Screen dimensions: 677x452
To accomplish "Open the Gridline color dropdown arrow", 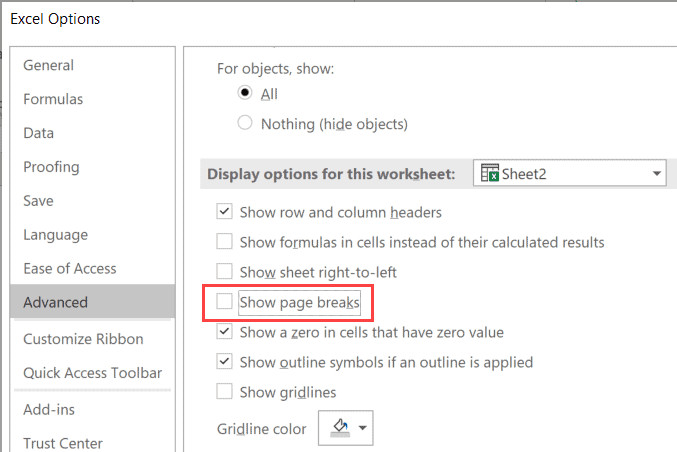I will click(x=362, y=429).
